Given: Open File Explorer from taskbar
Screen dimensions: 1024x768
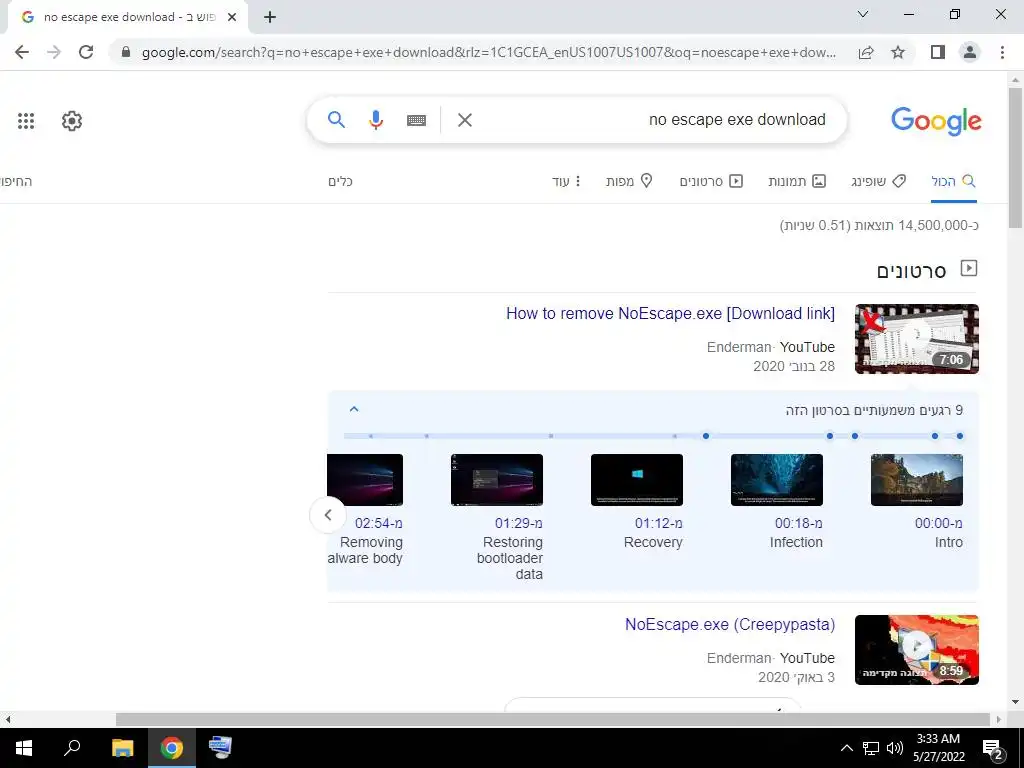Looking at the screenshot, I should [x=122, y=748].
